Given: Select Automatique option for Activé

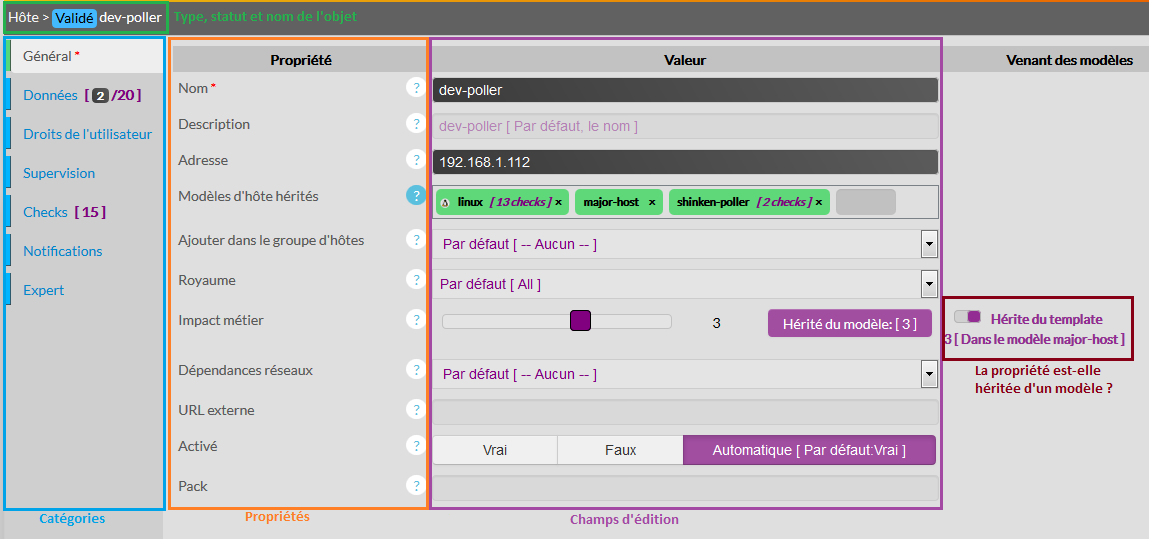Looking at the screenshot, I should [808, 450].
